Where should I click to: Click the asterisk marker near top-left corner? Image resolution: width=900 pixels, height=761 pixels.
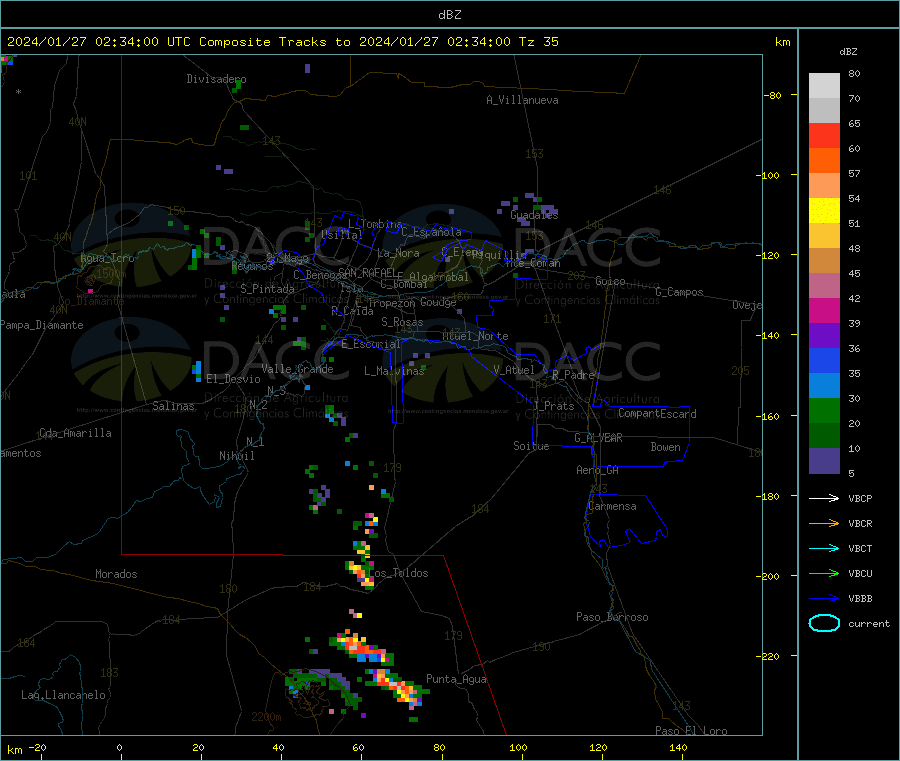18,92
